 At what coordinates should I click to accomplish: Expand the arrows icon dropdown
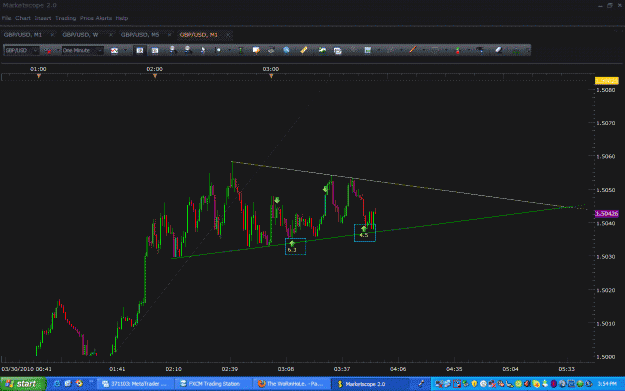coord(468,50)
